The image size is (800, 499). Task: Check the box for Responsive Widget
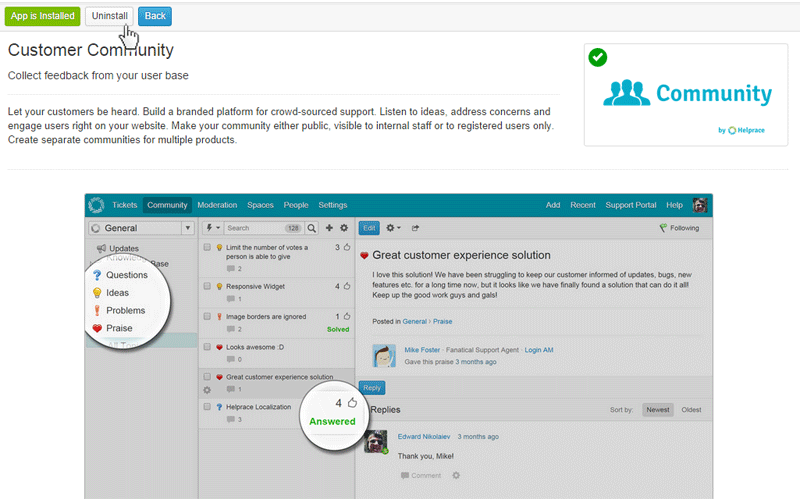[x=207, y=286]
